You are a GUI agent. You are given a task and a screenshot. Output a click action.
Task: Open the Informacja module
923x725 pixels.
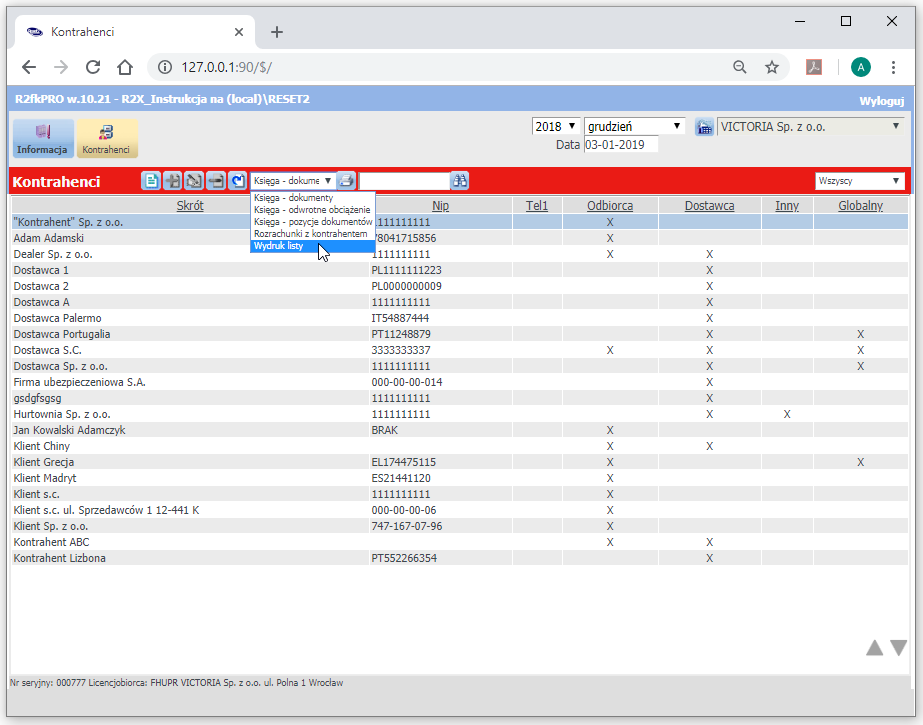tap(43, 138)
